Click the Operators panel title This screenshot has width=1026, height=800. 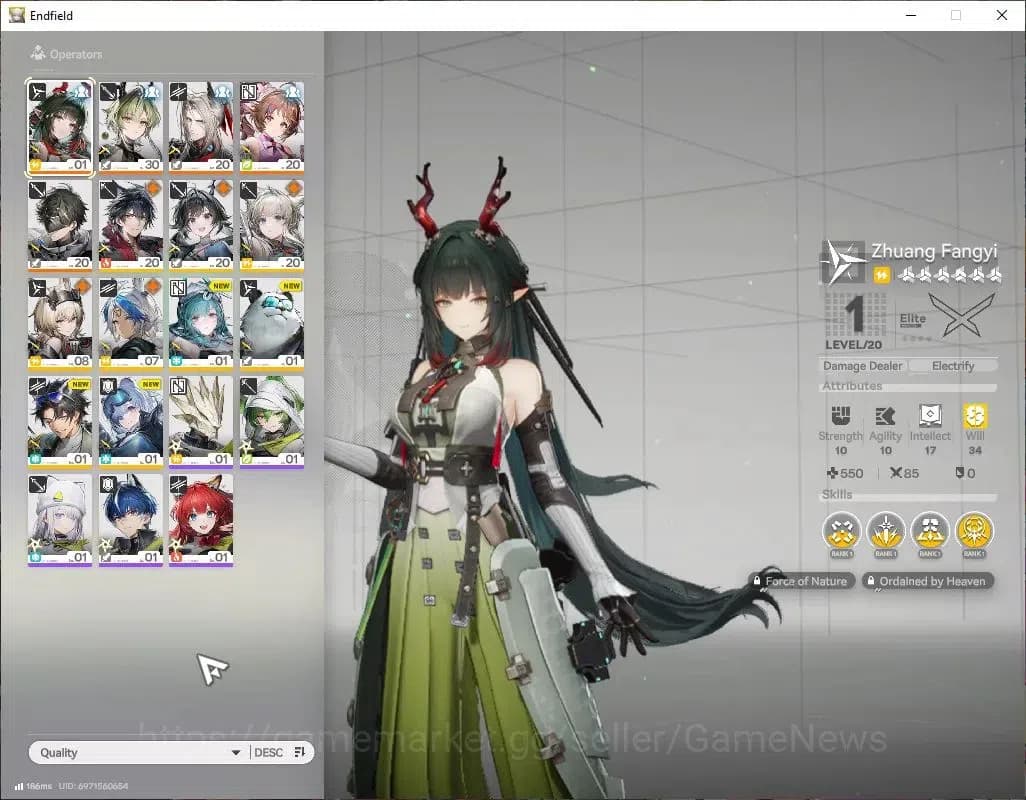coord(76,54)
